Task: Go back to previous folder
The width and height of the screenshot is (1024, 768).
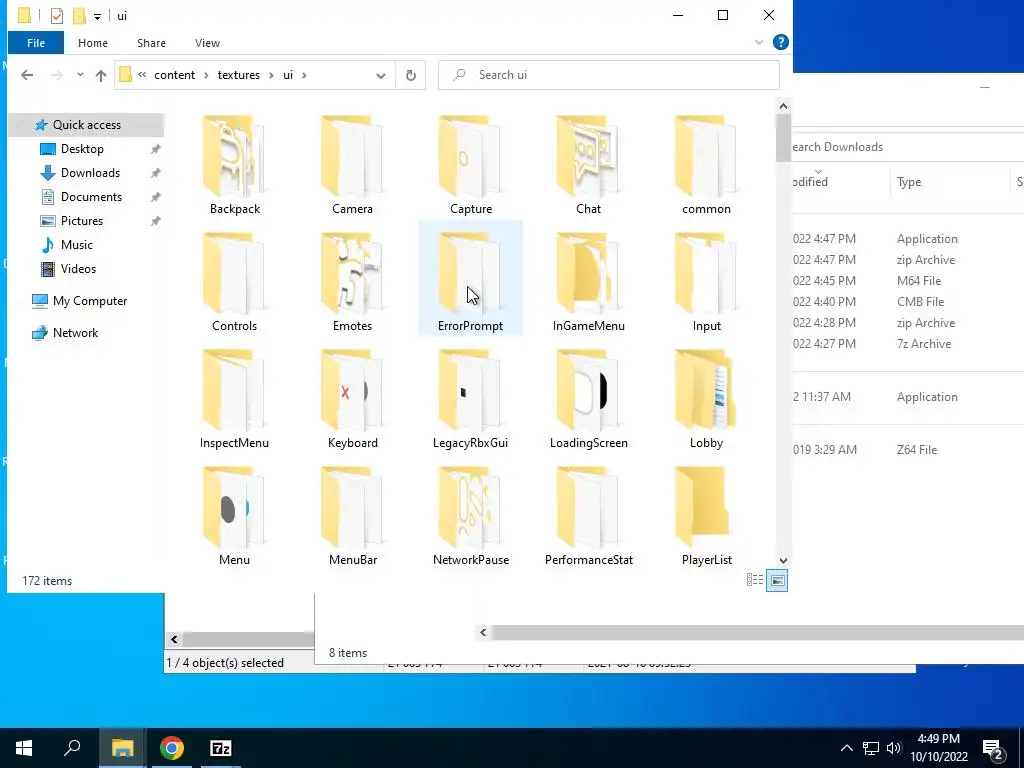Action: (27, 75)
